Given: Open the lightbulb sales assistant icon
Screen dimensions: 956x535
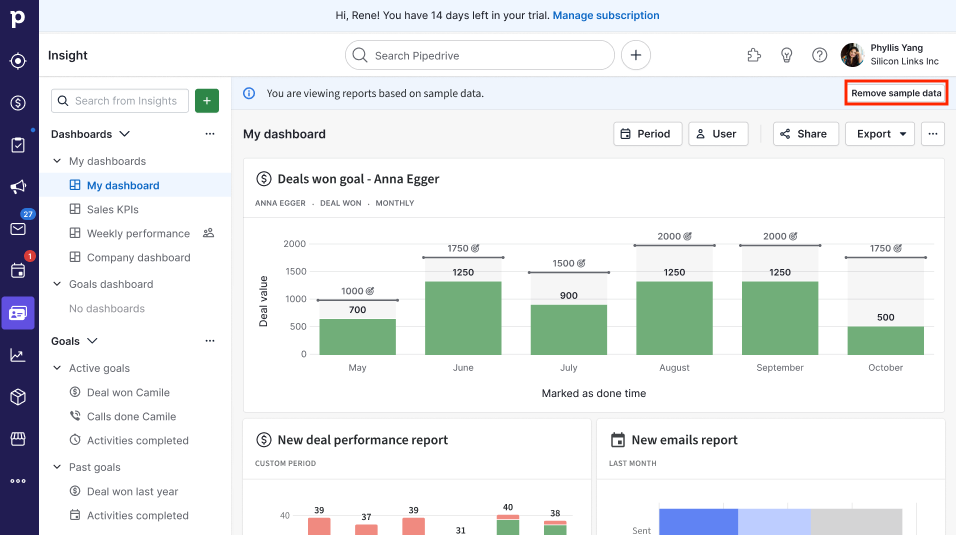Looking at the screenshot, I should pos(787,56).
